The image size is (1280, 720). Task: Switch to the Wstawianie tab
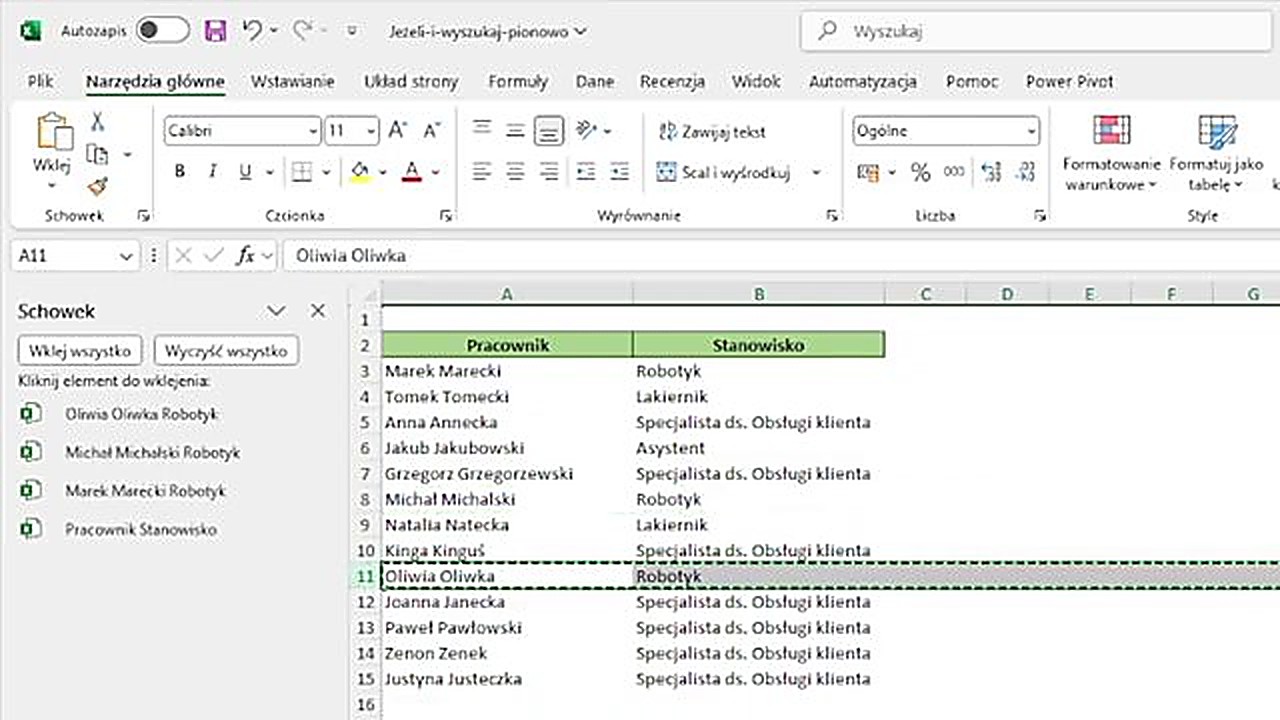292,82
